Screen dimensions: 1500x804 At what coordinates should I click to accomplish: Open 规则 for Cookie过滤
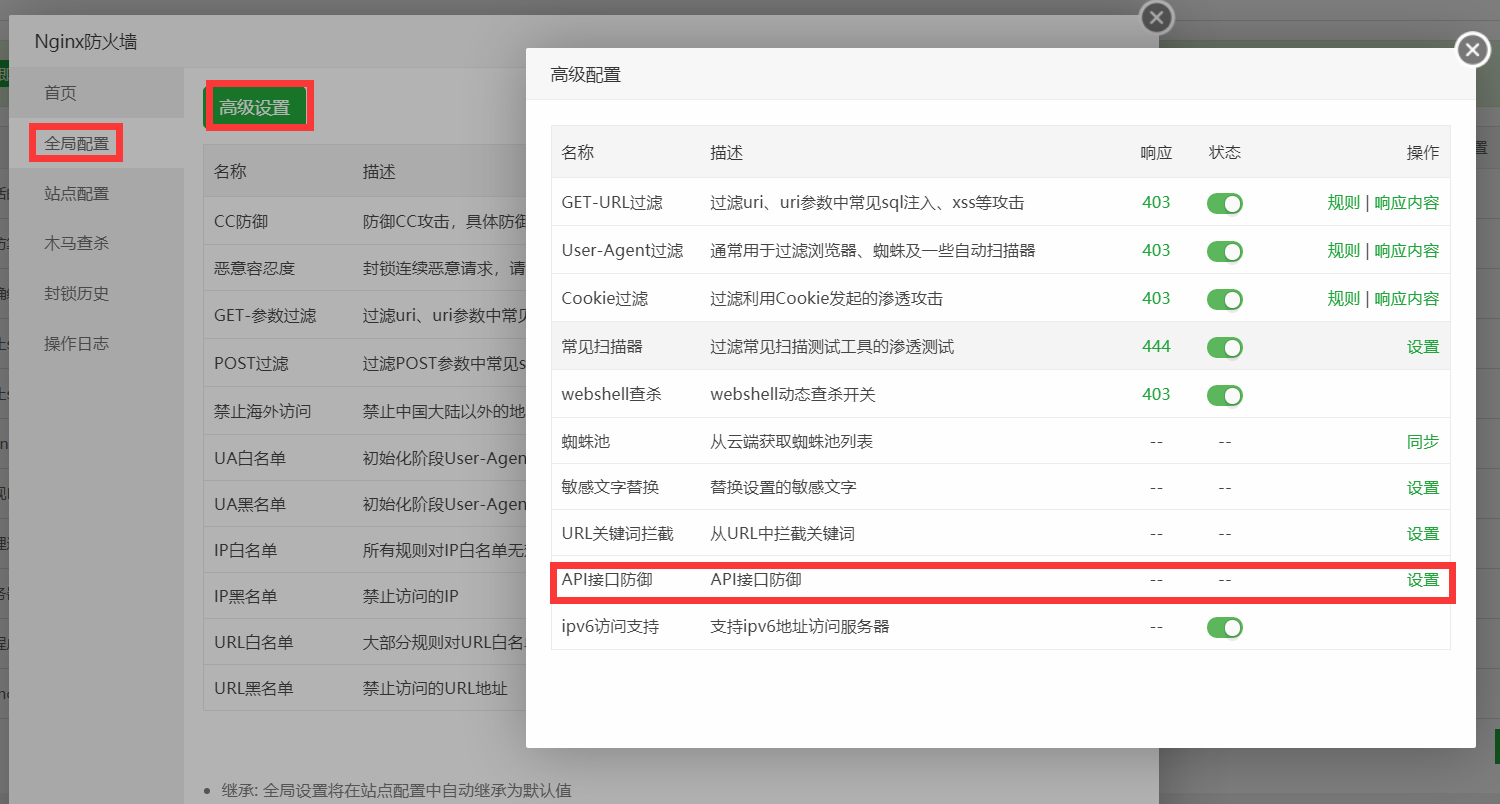[x=1344, y=298]
